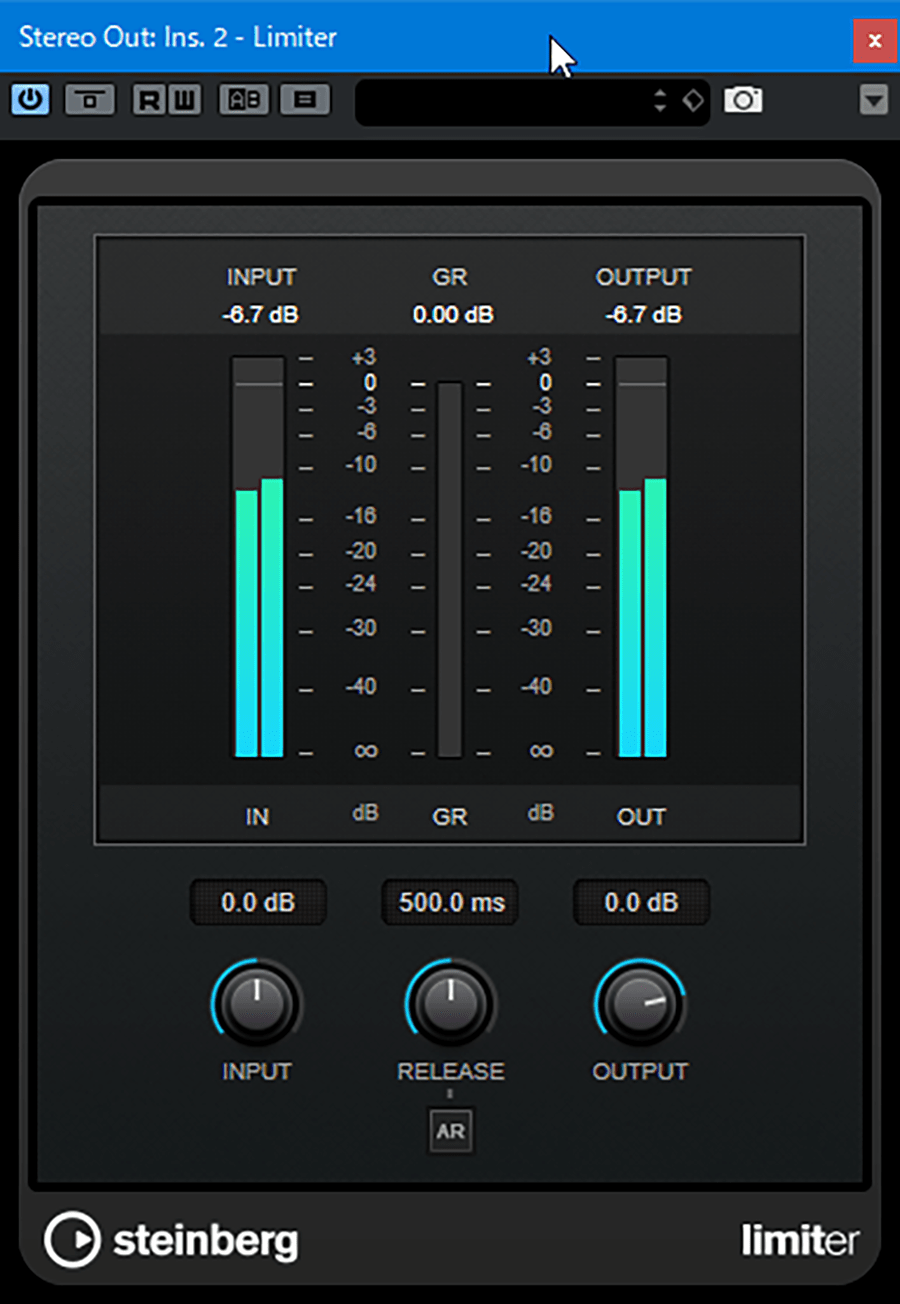
Task: Click the Output 0.0 dB value field
Action: pyautogui.click(x=641, y=903)
